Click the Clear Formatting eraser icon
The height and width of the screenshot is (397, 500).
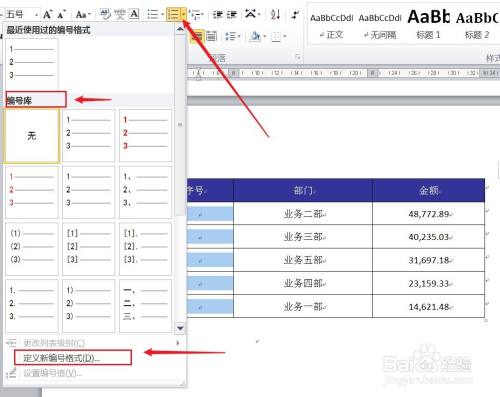coord(105,14)
